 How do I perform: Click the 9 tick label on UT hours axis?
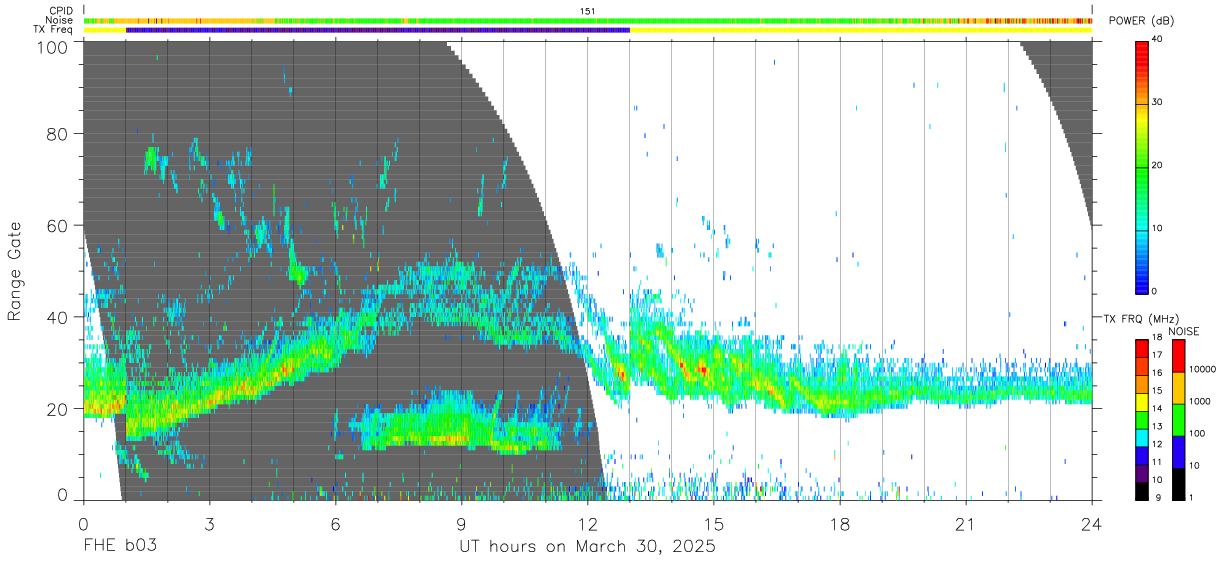(462, 524)
